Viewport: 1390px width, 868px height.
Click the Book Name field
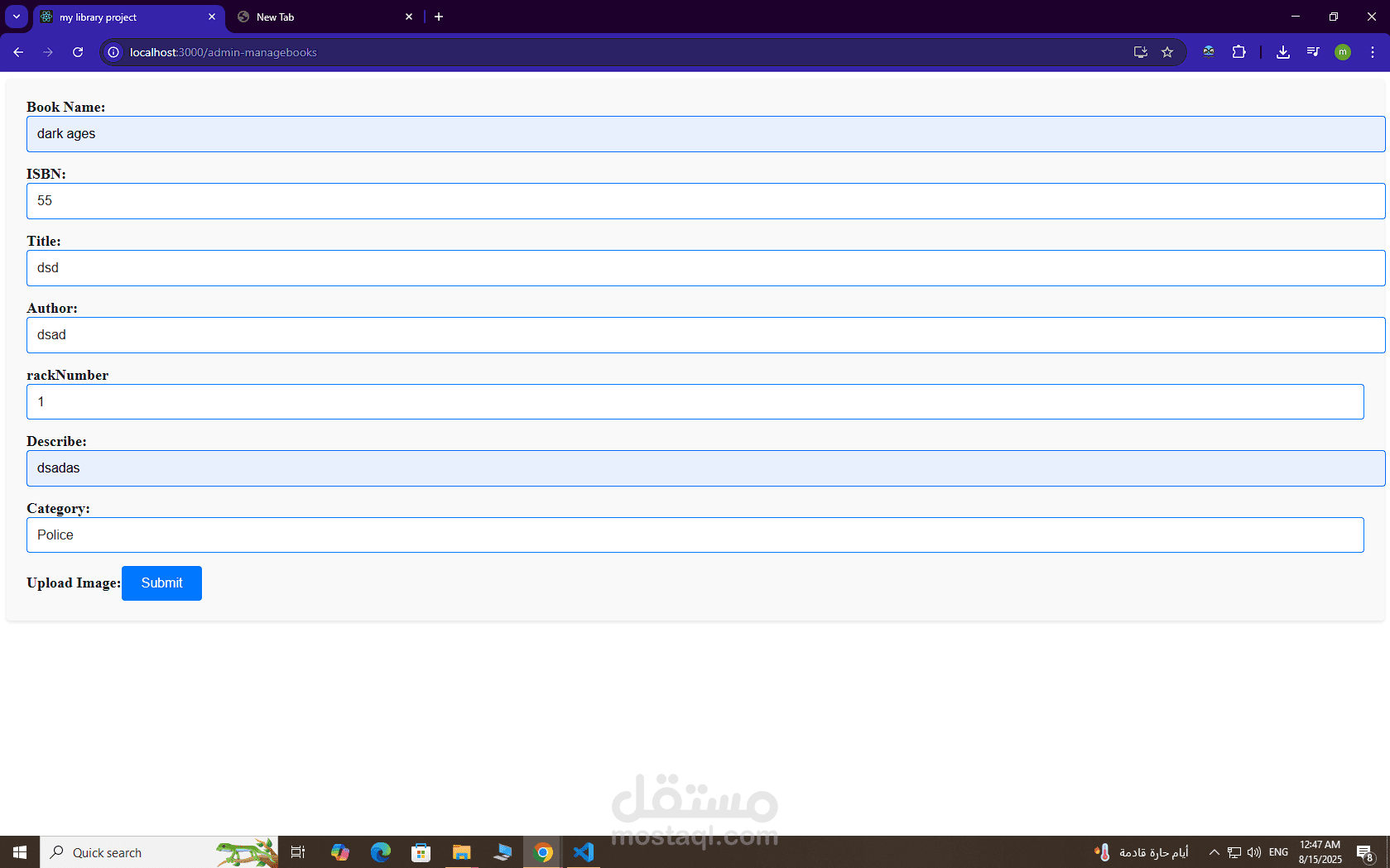[x=705, y=134]
